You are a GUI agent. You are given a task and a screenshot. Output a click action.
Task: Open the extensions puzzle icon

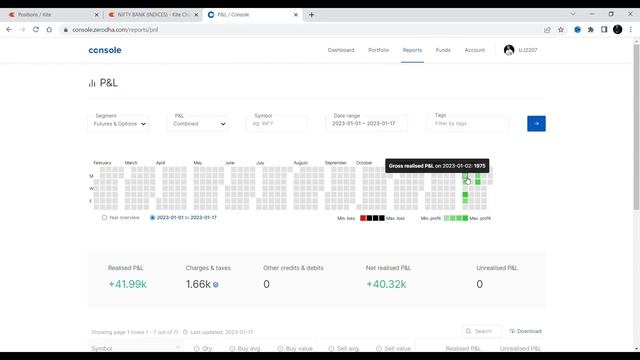pos(591,29)
